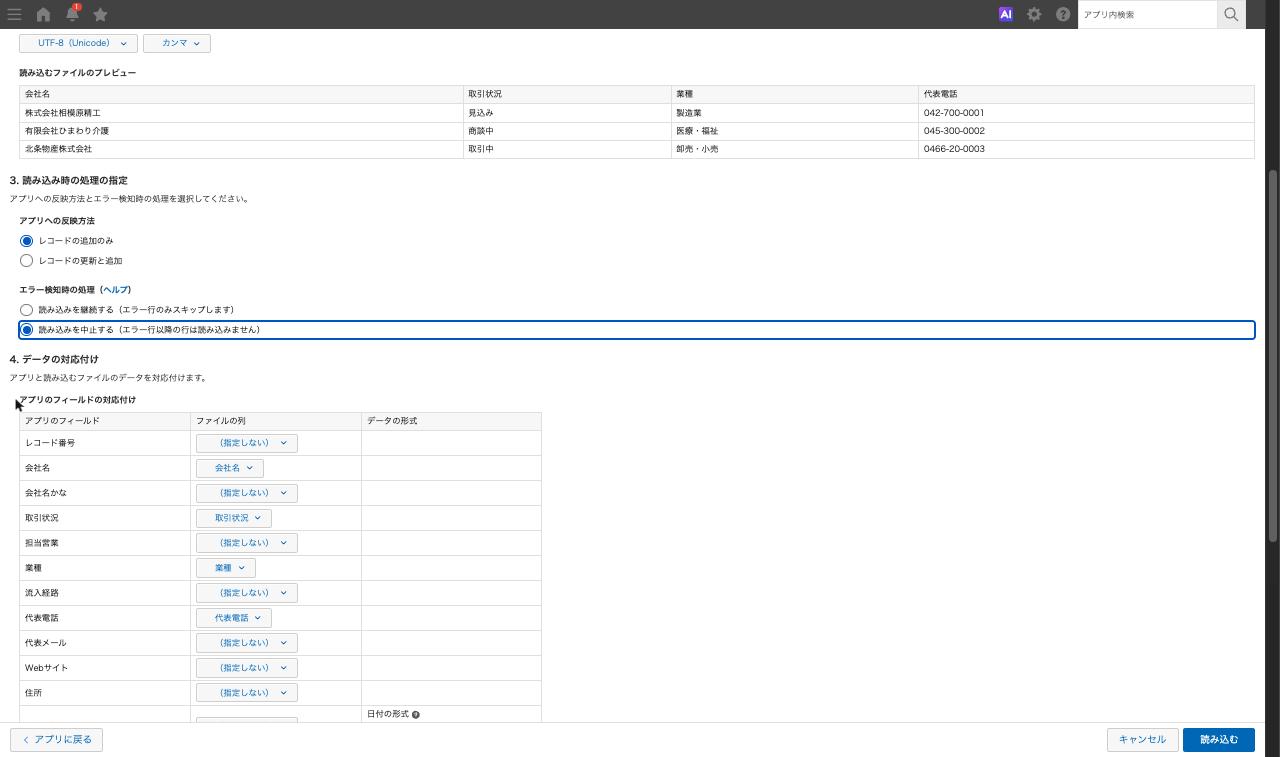Select 読み込みを継続する radio option
1280x757 pixels.
point(27,310)
